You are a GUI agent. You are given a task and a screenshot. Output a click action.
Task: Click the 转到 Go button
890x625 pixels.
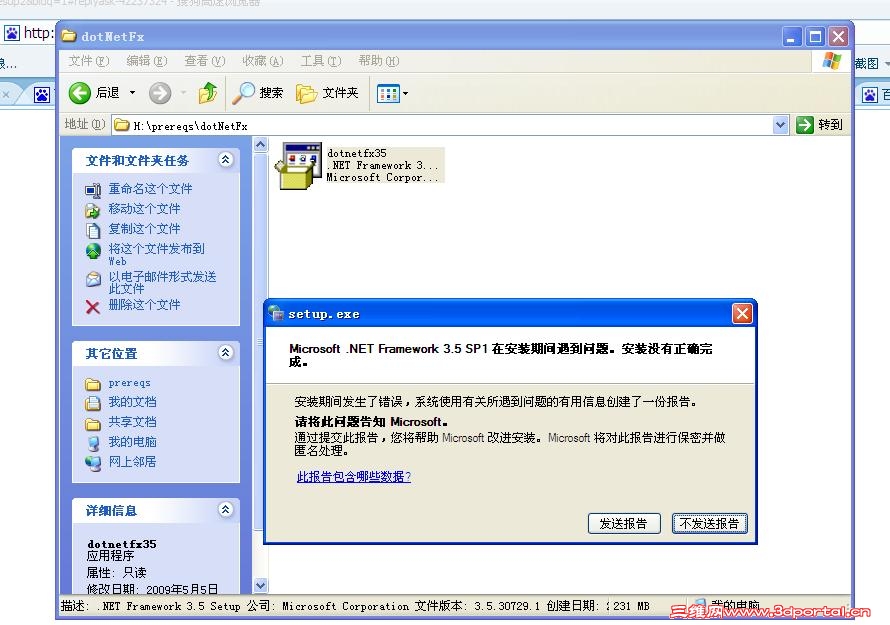pyautogui.click(x=819, y=125)
